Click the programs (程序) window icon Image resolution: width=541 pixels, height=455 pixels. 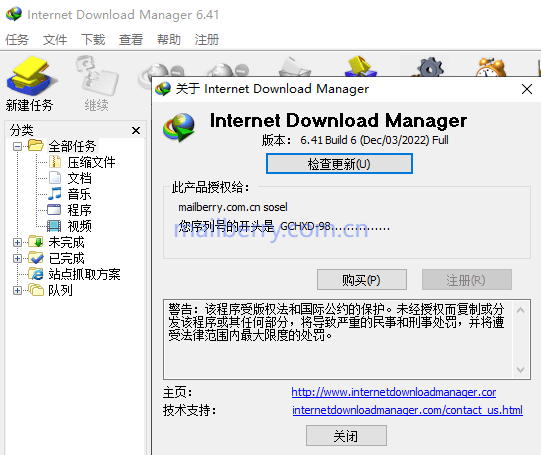click(x=54, y=210)
